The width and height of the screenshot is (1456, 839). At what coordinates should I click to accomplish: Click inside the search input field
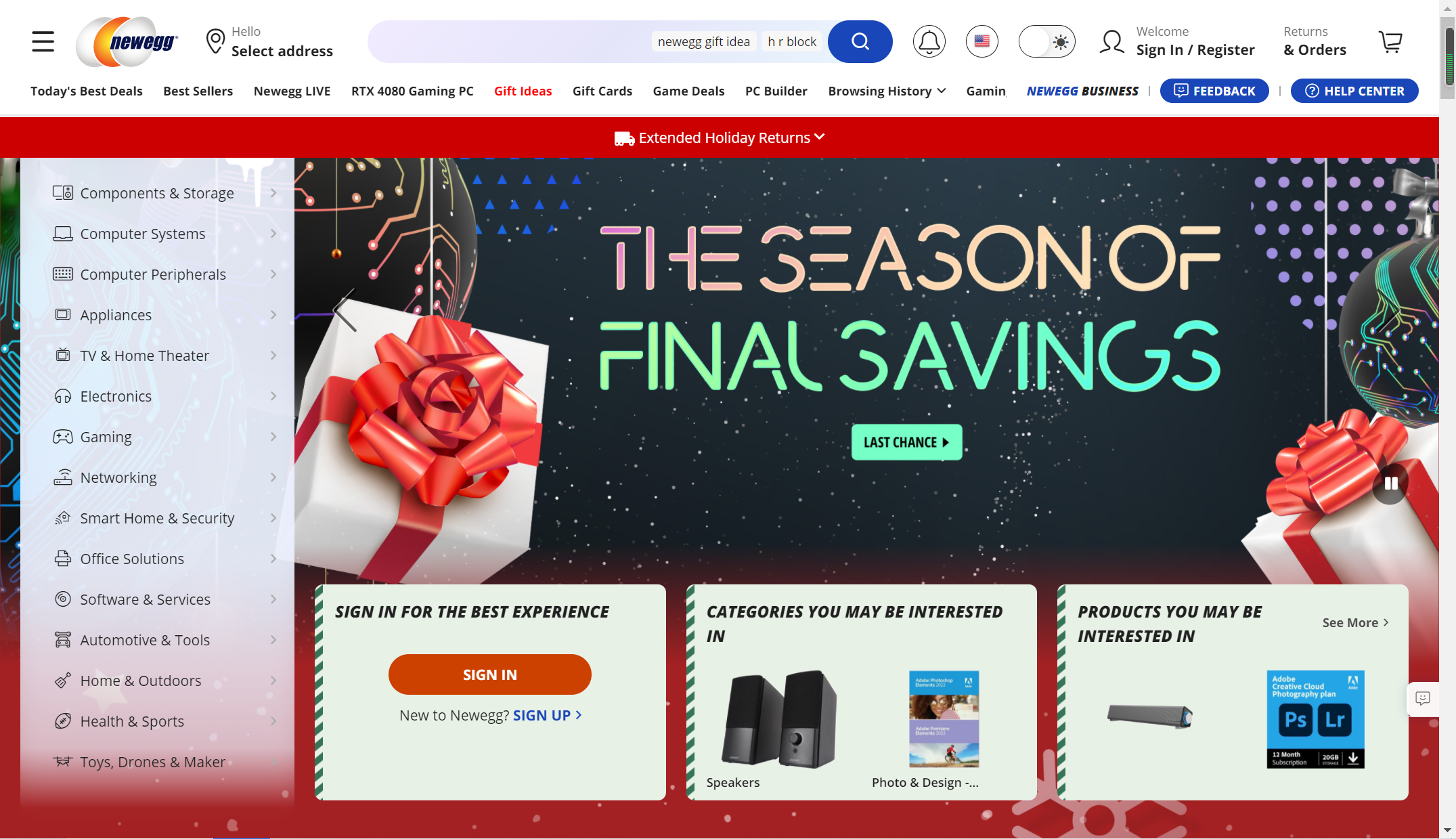click(509, 41)
